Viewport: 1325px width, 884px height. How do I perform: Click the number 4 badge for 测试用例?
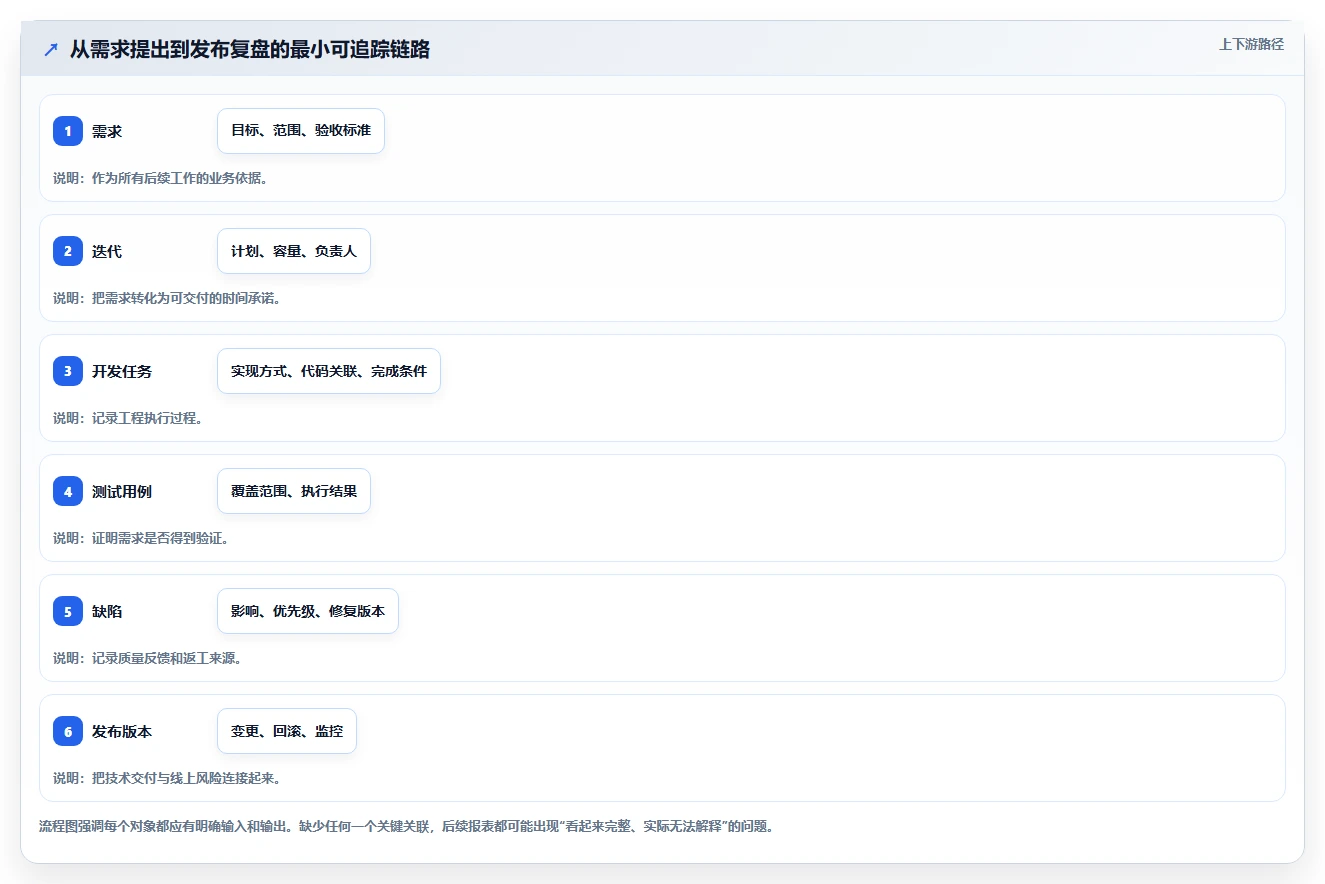click(x=68, y=491)
